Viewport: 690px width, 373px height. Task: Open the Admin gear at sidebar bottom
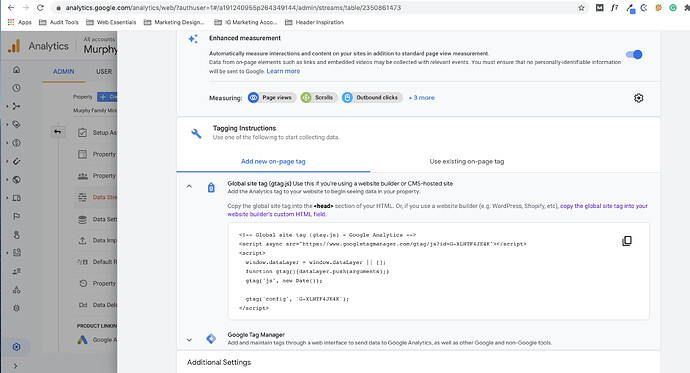click(x=16, y=347)
